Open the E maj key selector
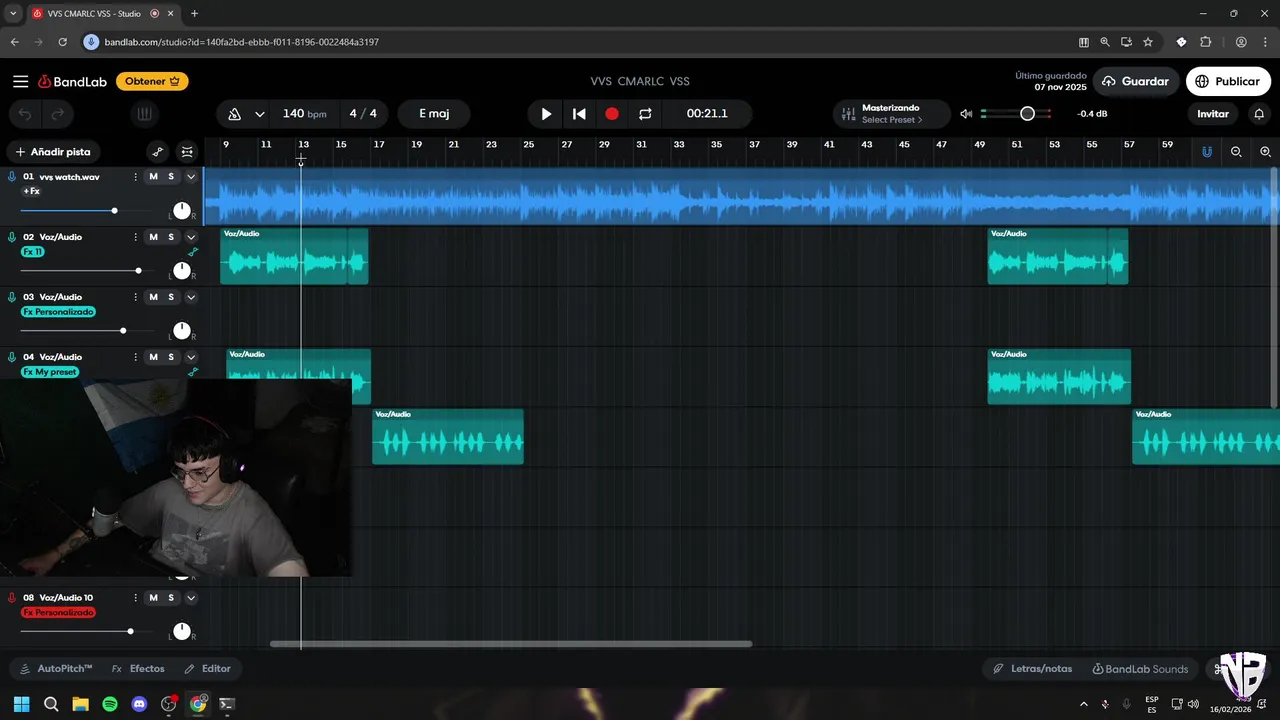 [x=434, y=114]
